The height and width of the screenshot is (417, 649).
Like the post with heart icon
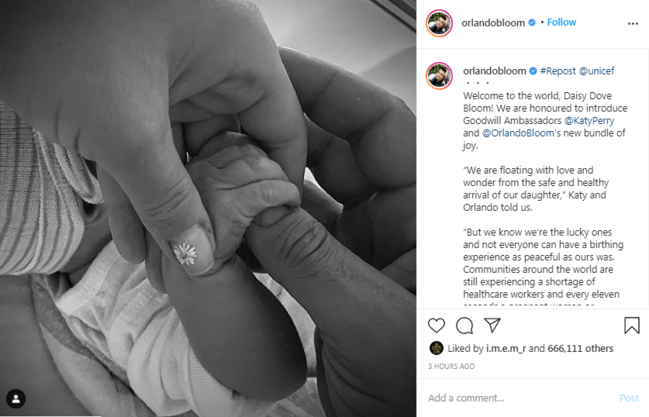[436, 325]
